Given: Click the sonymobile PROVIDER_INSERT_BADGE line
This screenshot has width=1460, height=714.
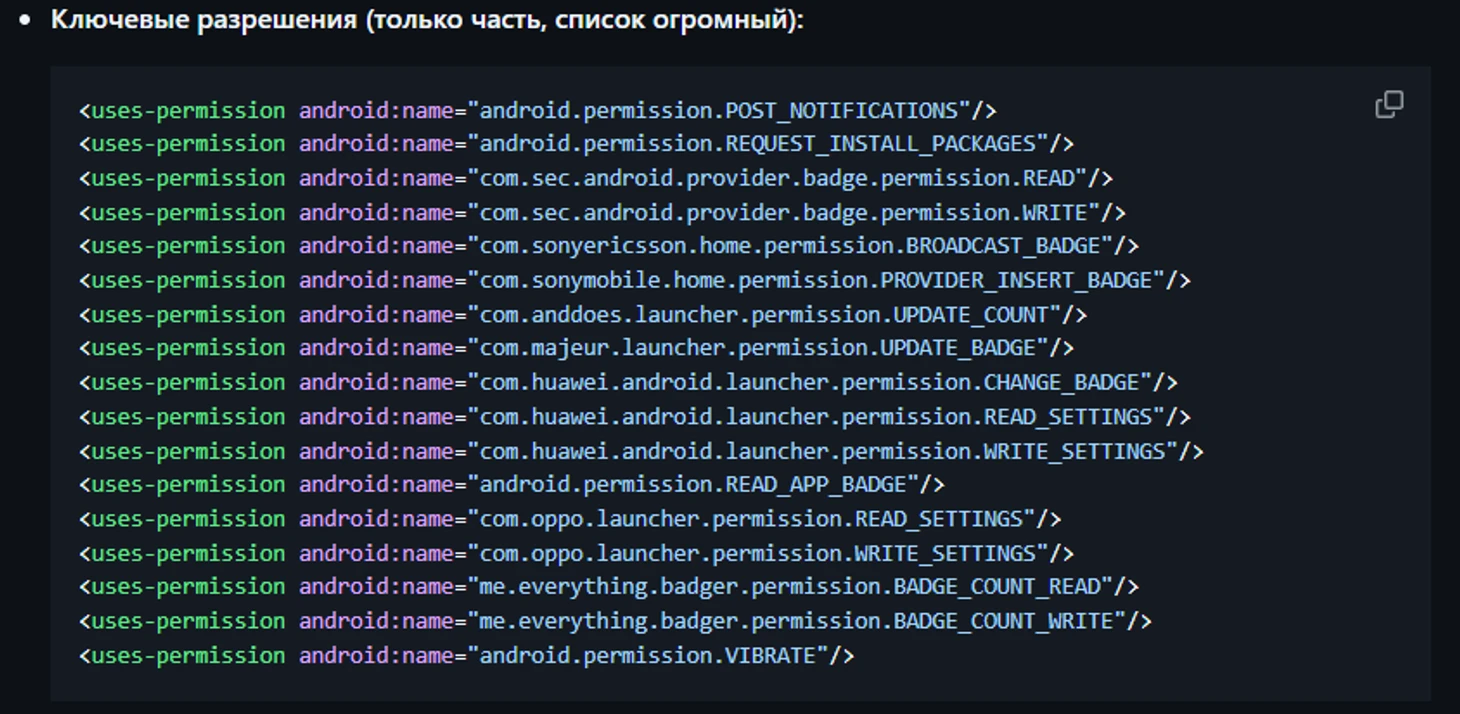Looking at the screenshot, I should click(634, 281).
